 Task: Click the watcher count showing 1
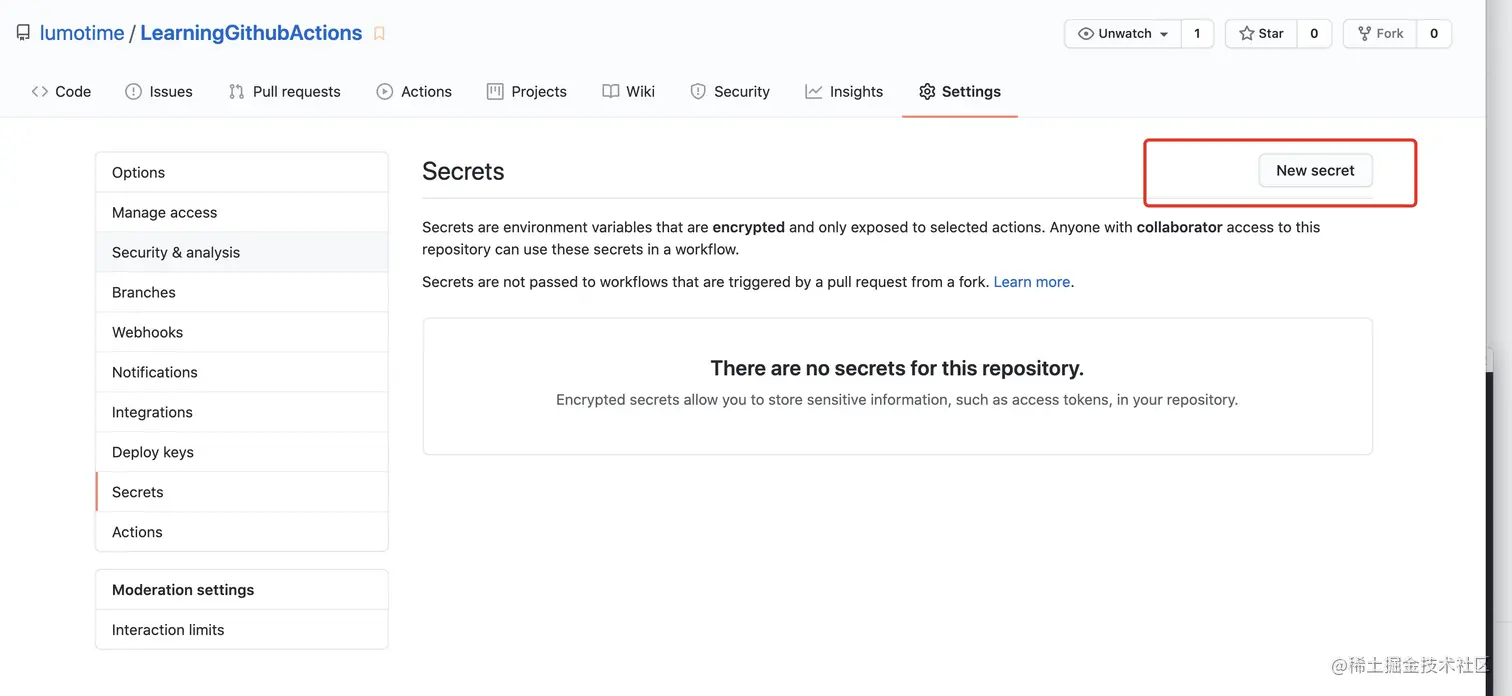pyautogui.click(x=1197, y=33)
